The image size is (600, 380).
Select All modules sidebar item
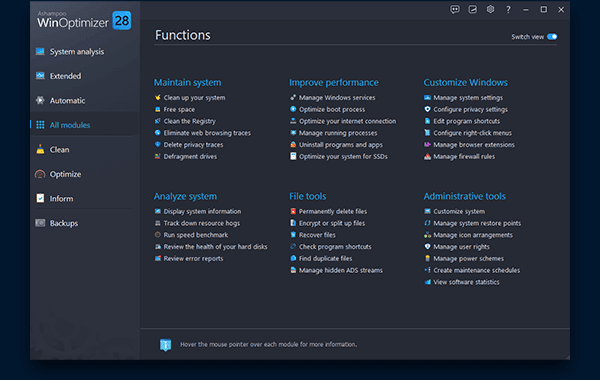(70, 125)
